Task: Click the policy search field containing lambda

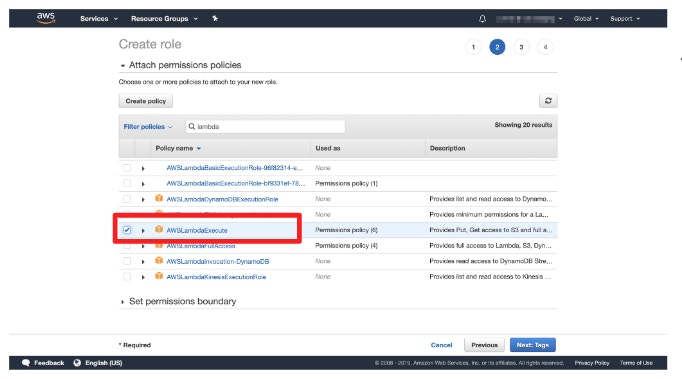Action: click(x=265, y=127)
